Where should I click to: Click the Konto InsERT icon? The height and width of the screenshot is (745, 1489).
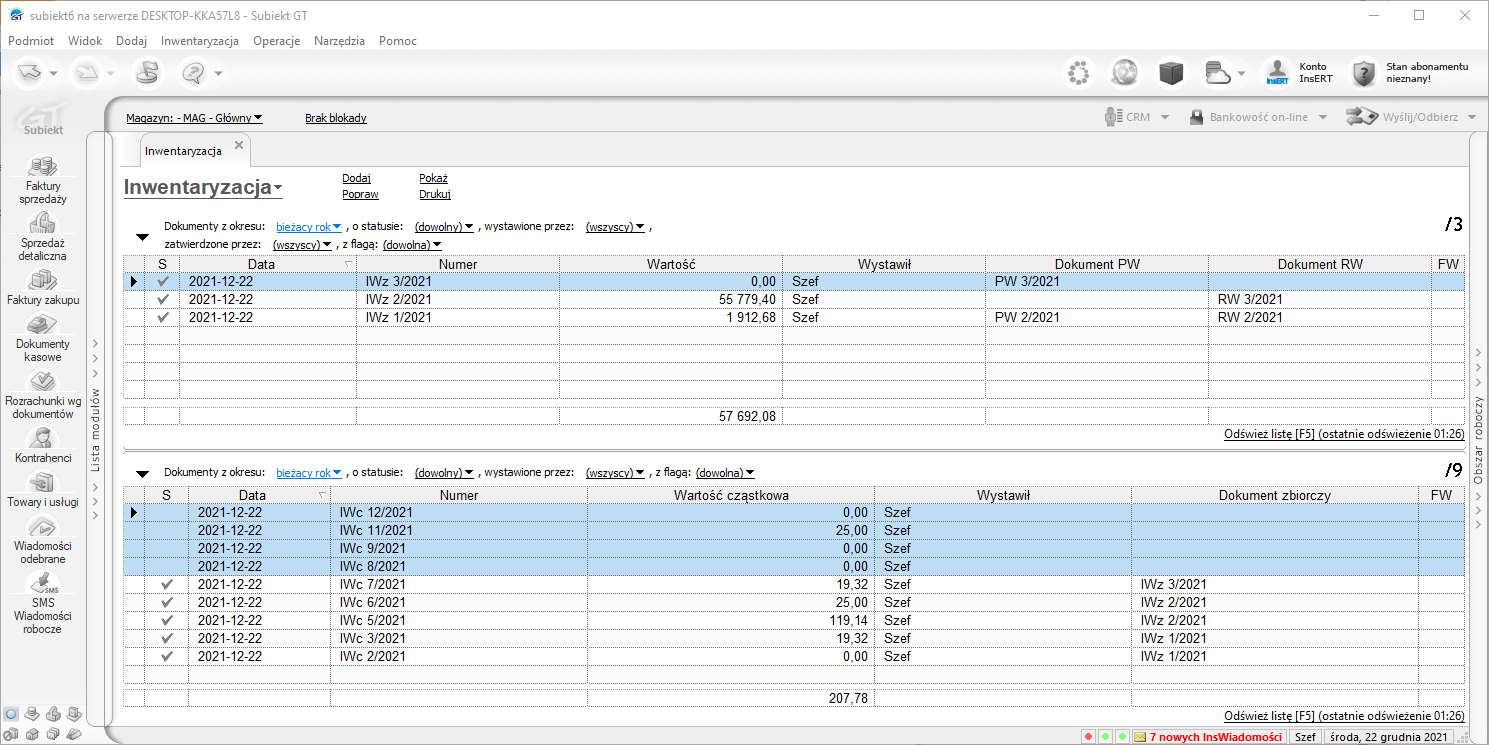coord(1277,73)
